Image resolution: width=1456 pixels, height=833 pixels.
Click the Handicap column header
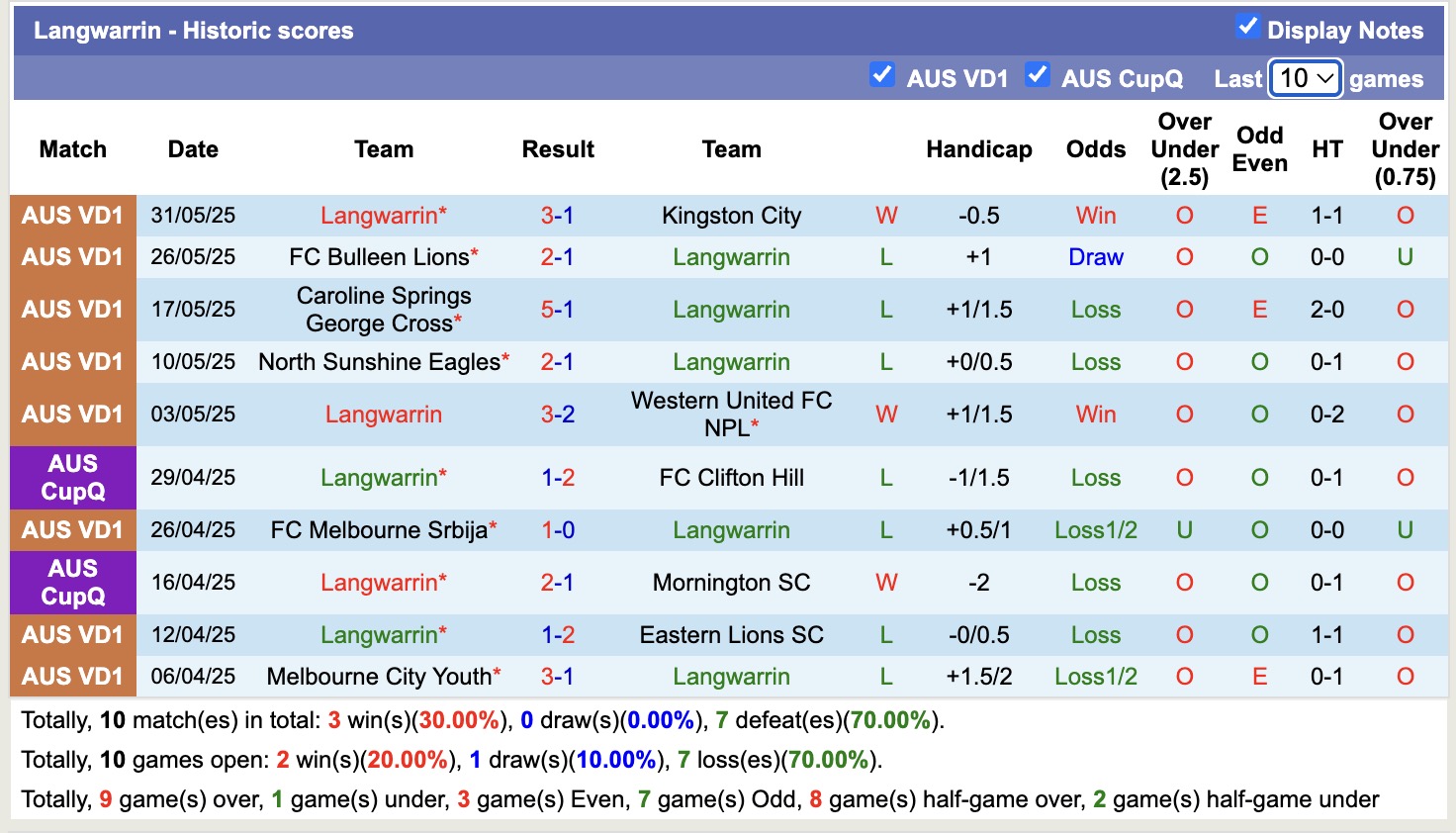[x=979, y=149]
